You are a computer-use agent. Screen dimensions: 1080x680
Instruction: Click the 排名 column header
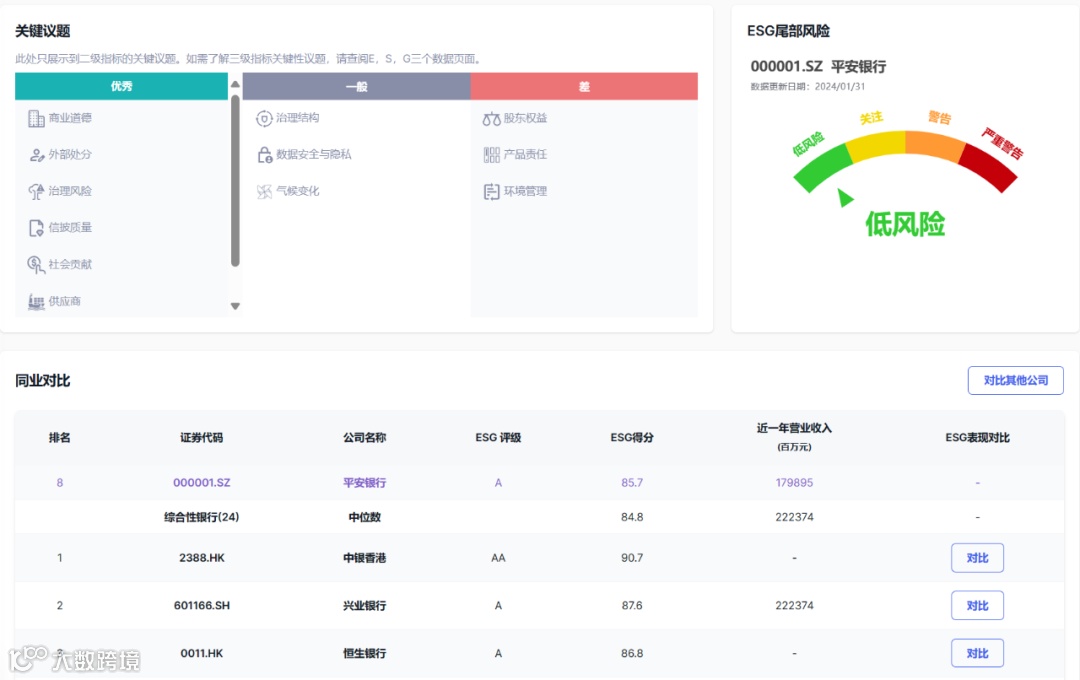pos(59,437)
